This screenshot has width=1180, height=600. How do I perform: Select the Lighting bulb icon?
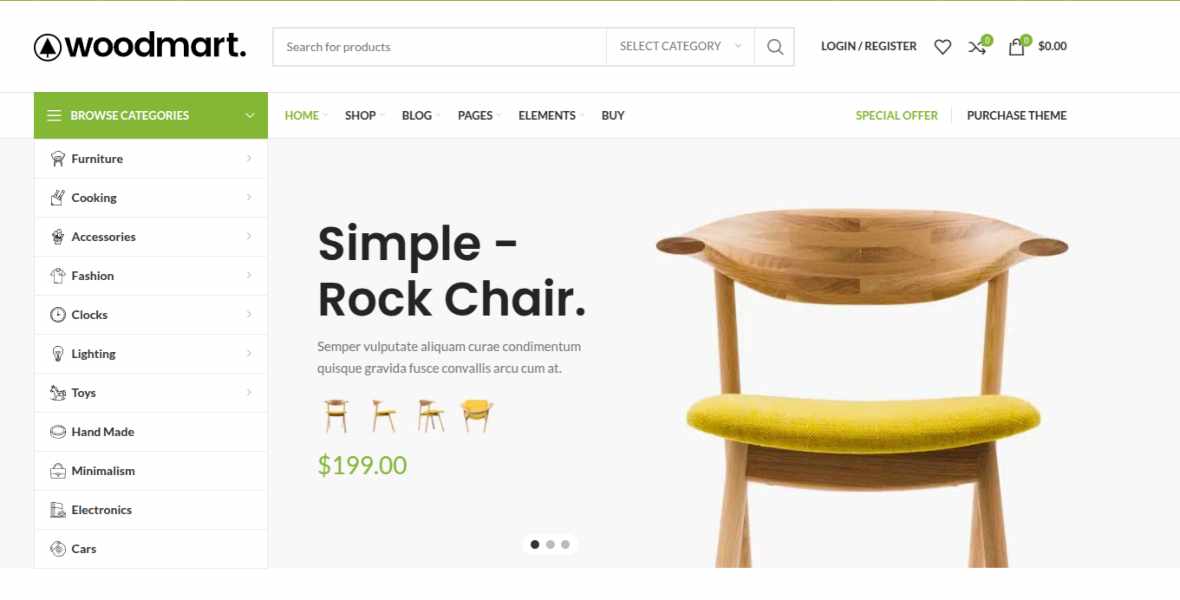[x=57, y=354]
